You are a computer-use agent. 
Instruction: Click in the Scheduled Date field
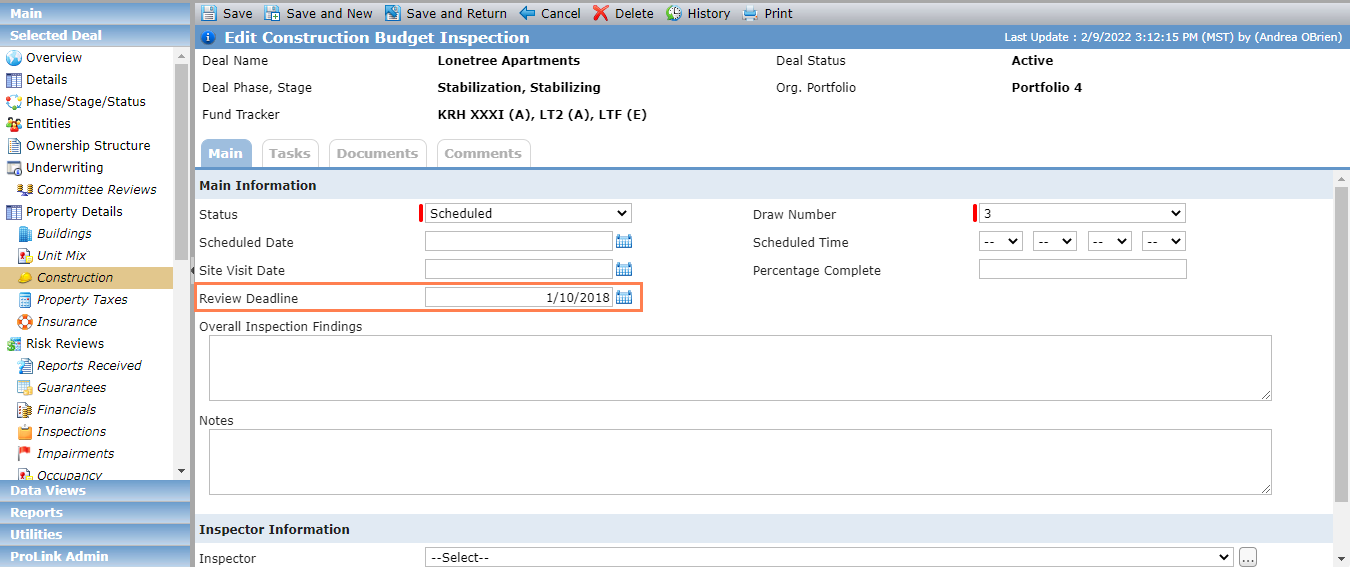pos(519,241)
